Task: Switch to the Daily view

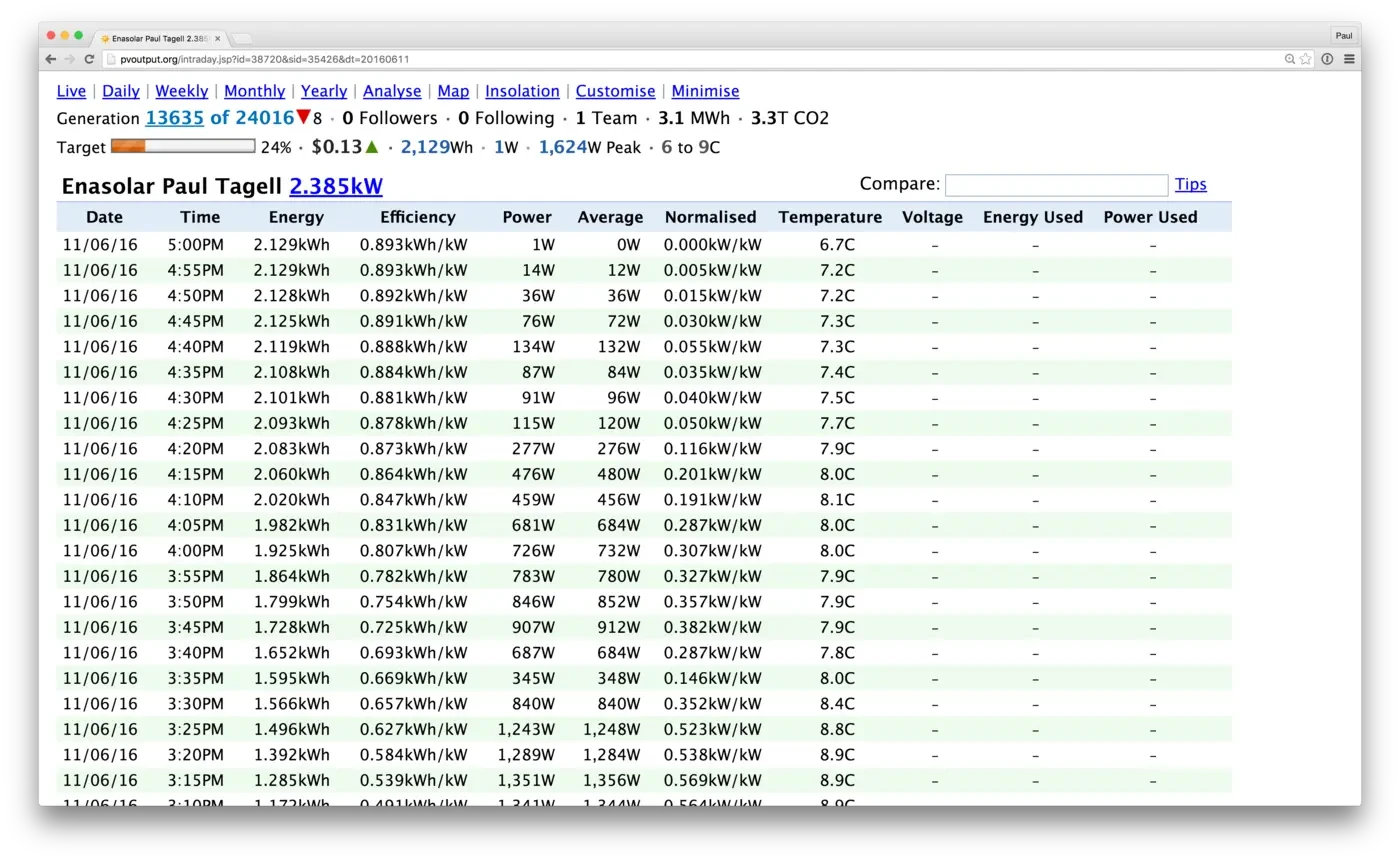Action: point(121,91)
